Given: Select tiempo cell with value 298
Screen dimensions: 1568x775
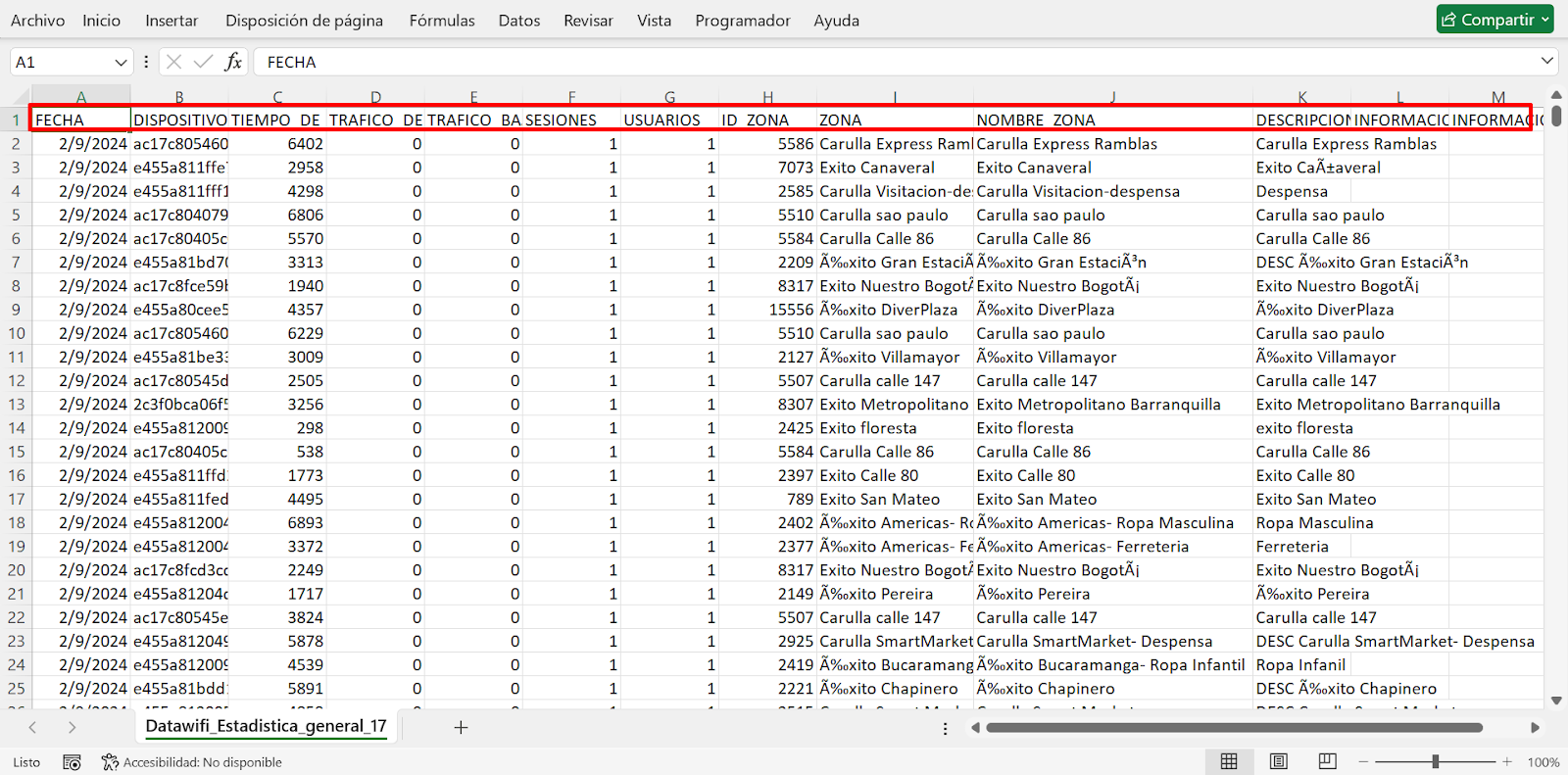Looking at the screenshot, I should pyautogui.click(x=277, y=428).
